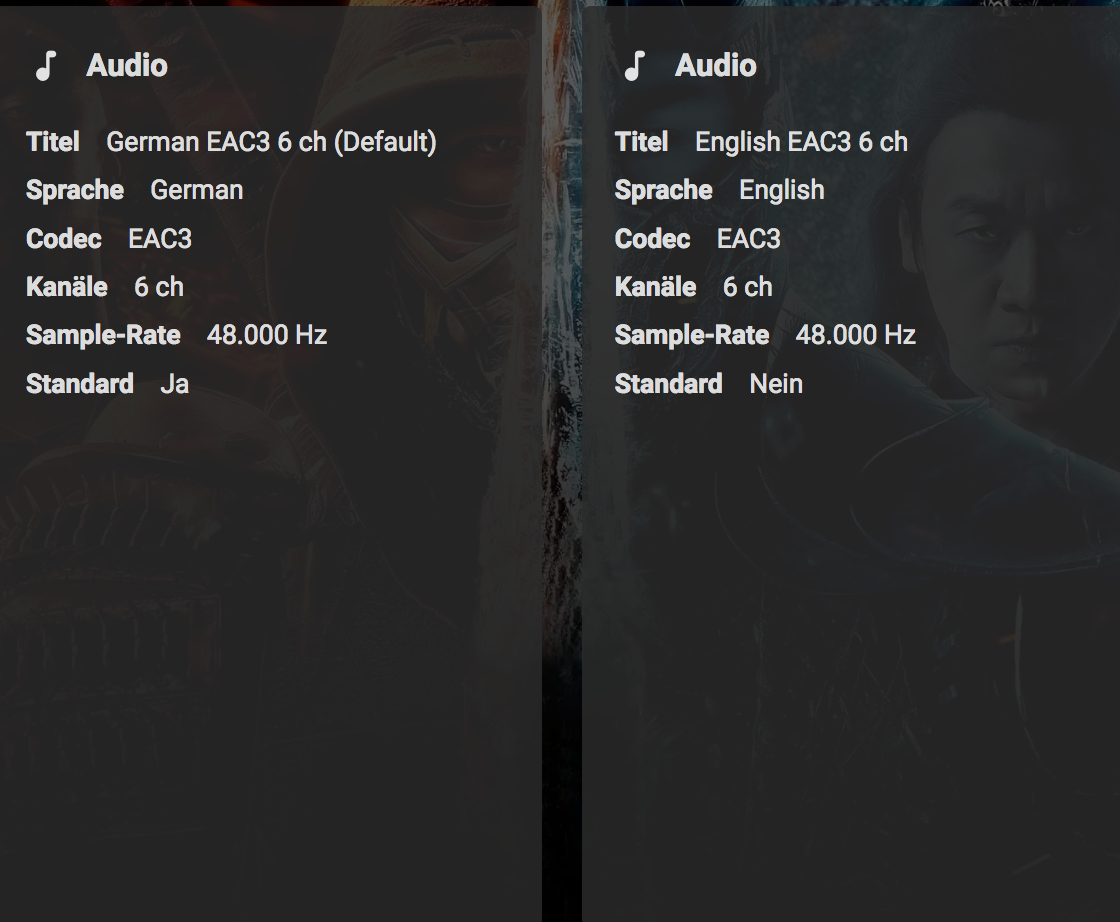Click the title value 'German EAC3 6 ch (Default)'

pyautogui.click(x=271, y=142)
